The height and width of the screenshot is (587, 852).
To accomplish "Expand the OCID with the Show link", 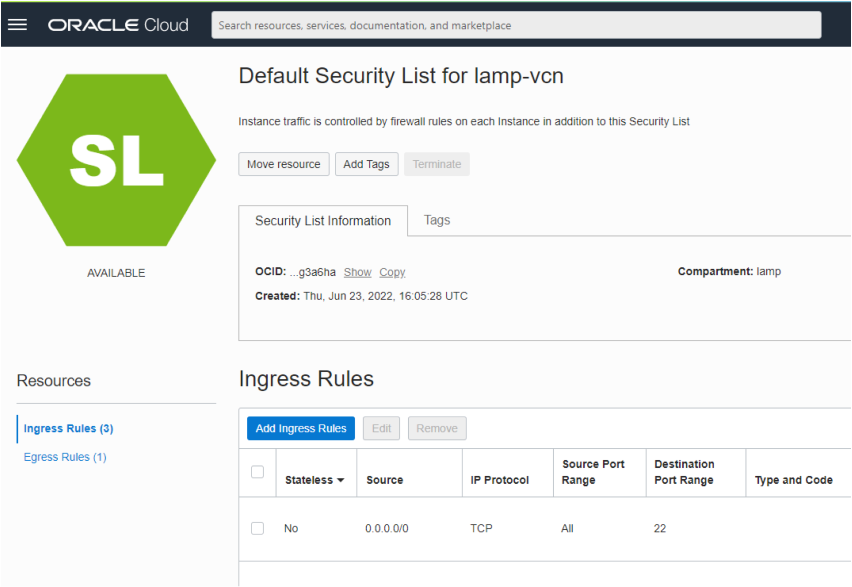I will coord(357,271).
